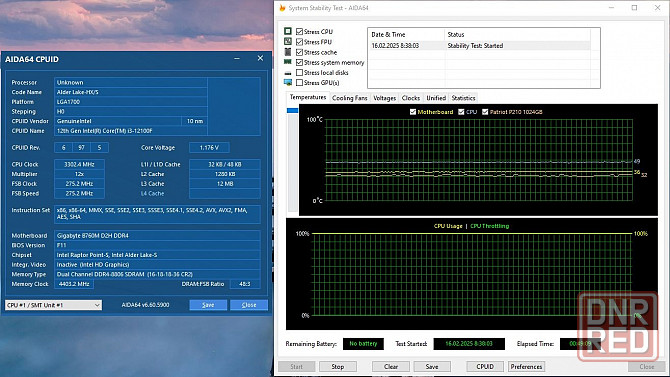Screen dimensions: 670x377
Task: Toggle Patriot P210 1024GB graph checkbox
Action: click(485, 112)
